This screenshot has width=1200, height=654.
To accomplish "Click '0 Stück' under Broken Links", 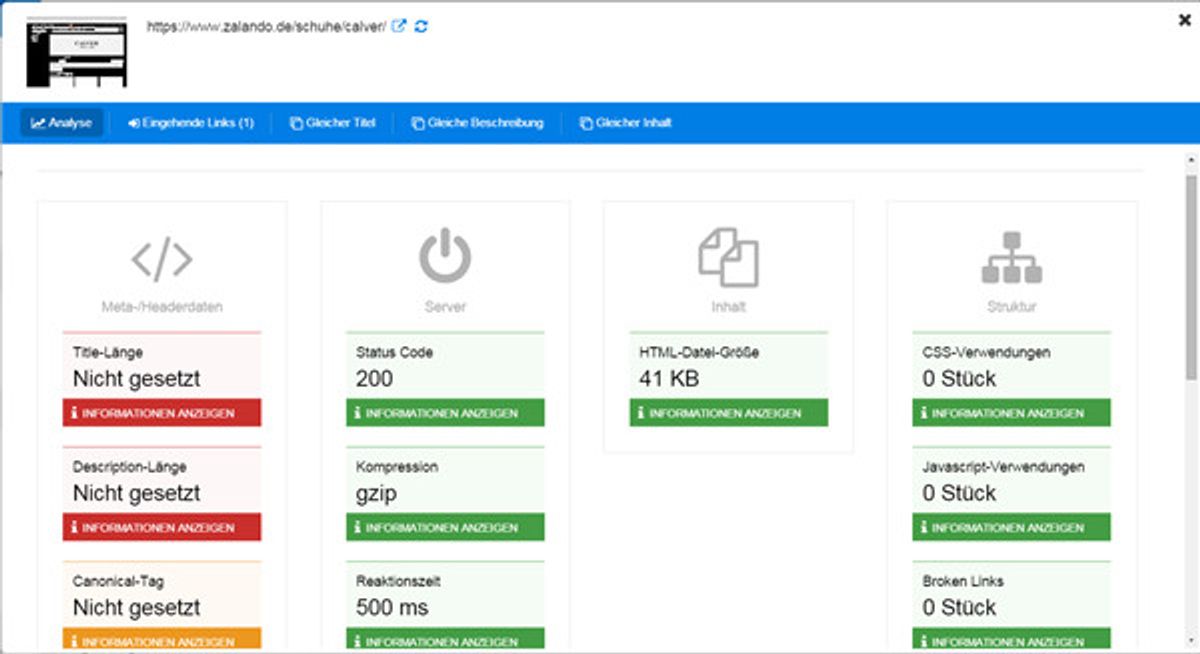I will click(960, 607).
